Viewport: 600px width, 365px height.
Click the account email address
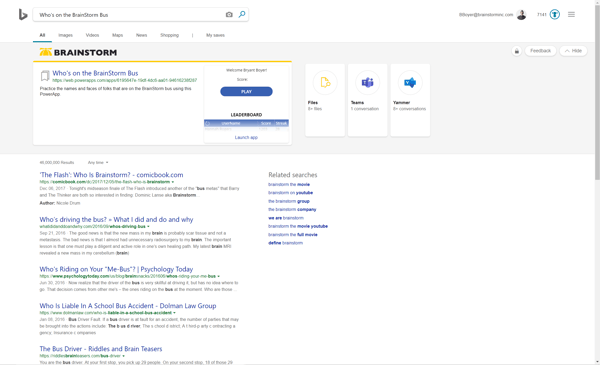(486, 15)
